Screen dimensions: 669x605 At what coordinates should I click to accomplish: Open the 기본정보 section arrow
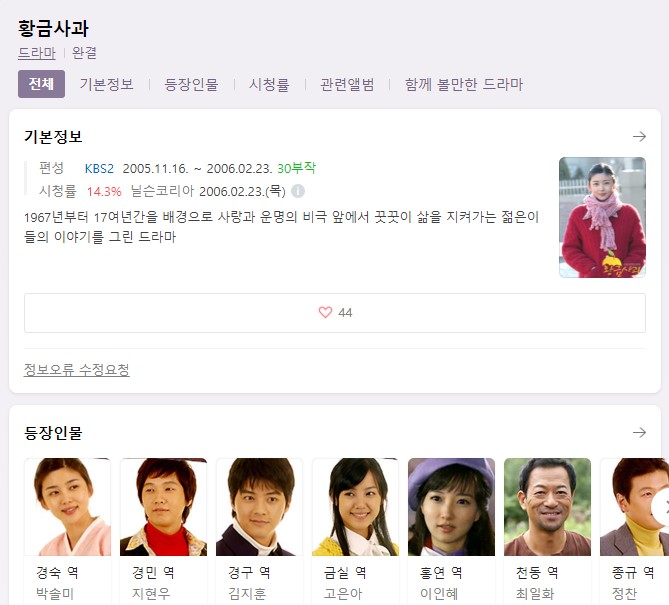[x=639, y=137]
